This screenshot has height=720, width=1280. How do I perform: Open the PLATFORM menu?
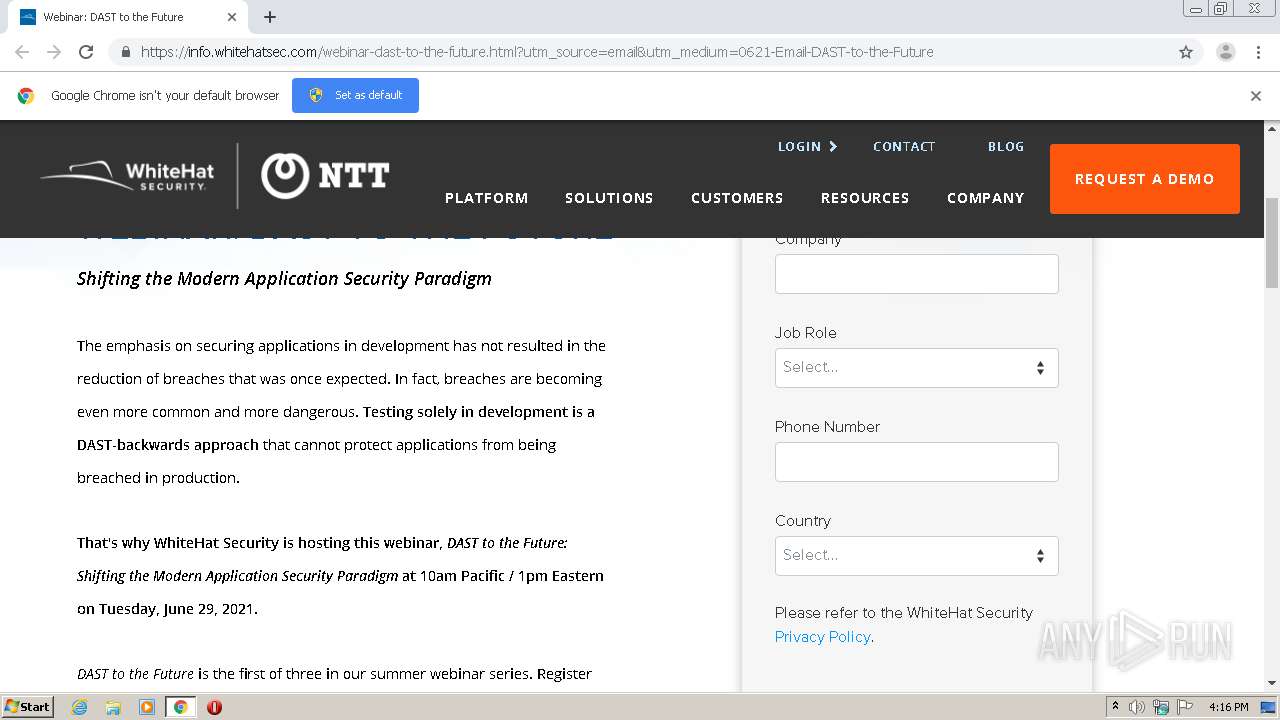tap(487, 198)
